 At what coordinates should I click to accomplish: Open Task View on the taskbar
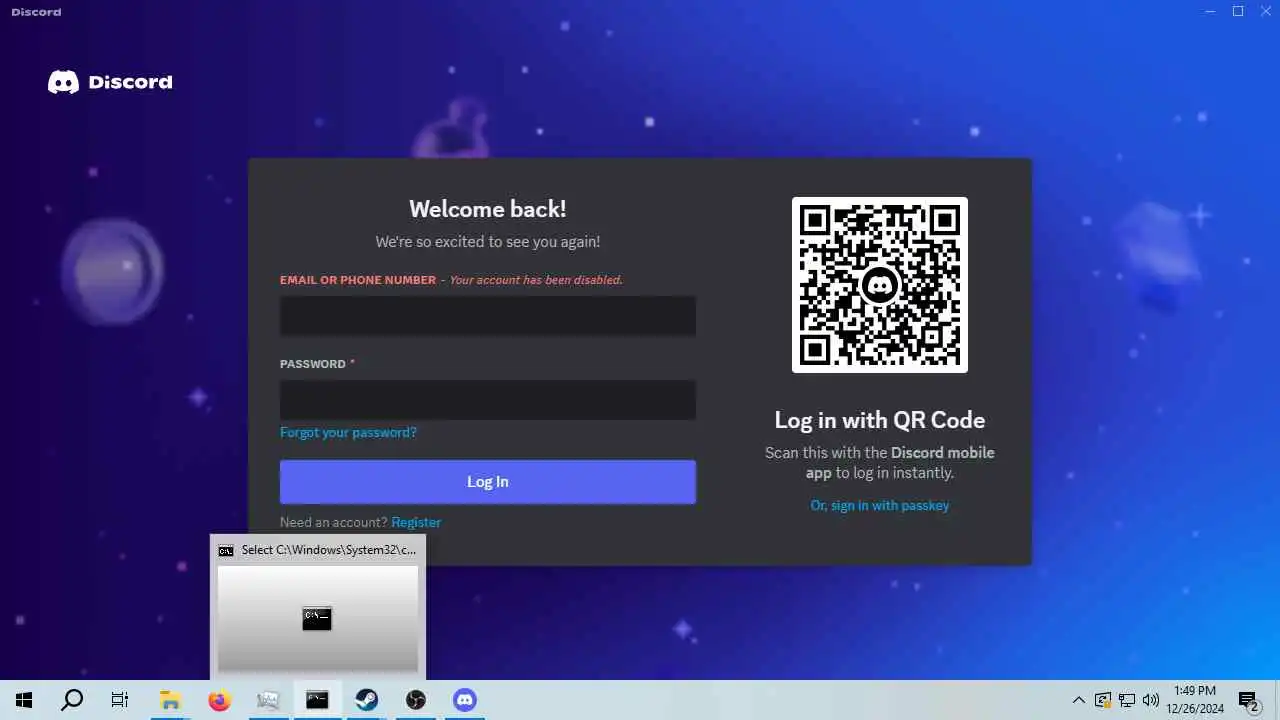[x=120, y=700]
